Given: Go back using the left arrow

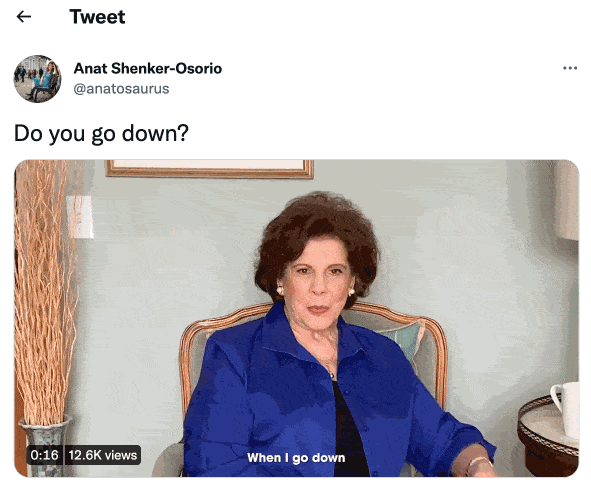Looking at the screenshot, I should tap(24, 17).
